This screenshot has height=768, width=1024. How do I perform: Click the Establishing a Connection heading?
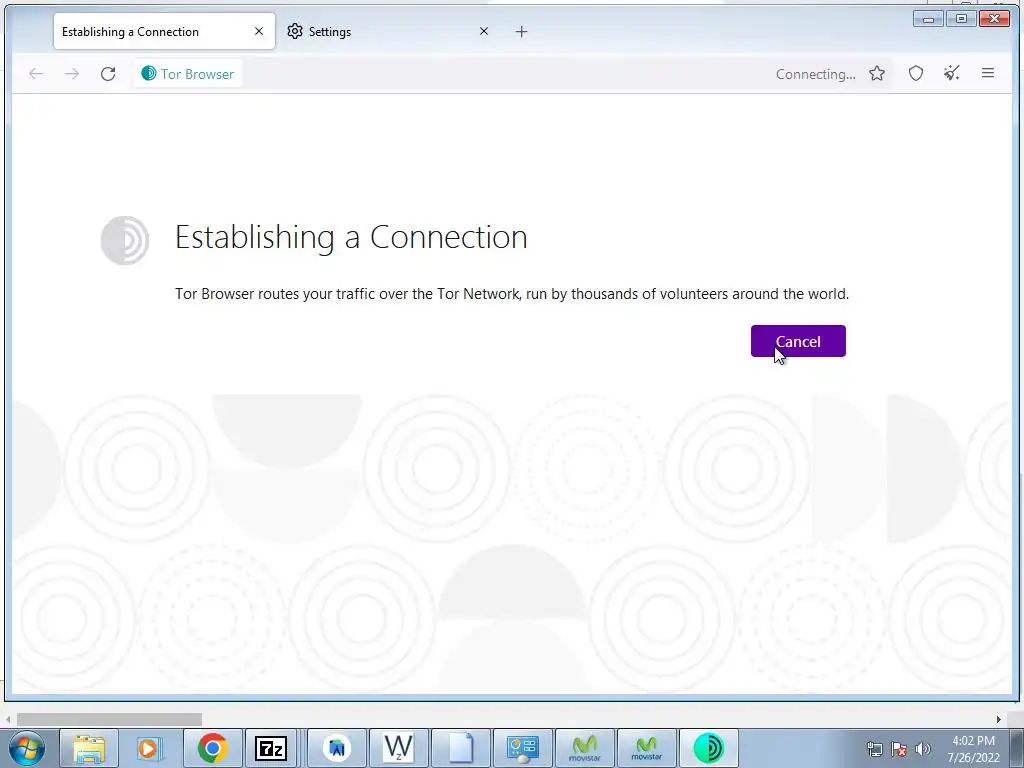click(x=351, y=237)
